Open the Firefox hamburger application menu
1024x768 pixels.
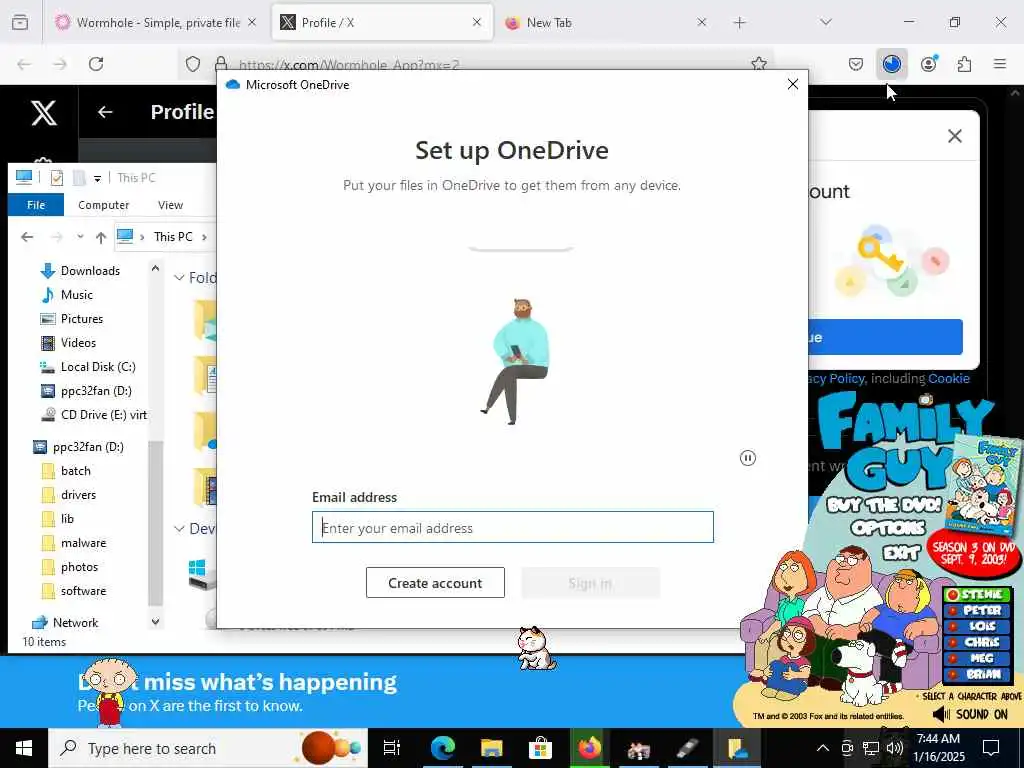coord(1000,64)
